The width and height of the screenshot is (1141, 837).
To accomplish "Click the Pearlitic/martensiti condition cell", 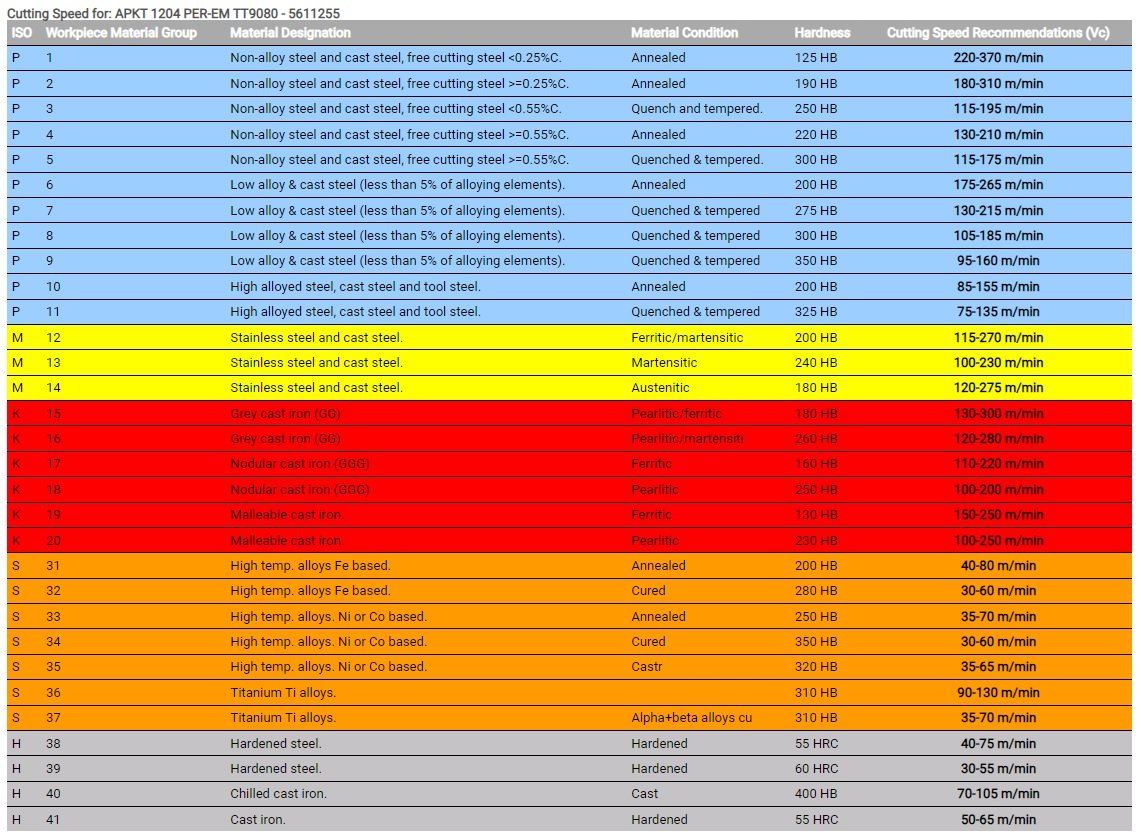I will coord(691,439).
